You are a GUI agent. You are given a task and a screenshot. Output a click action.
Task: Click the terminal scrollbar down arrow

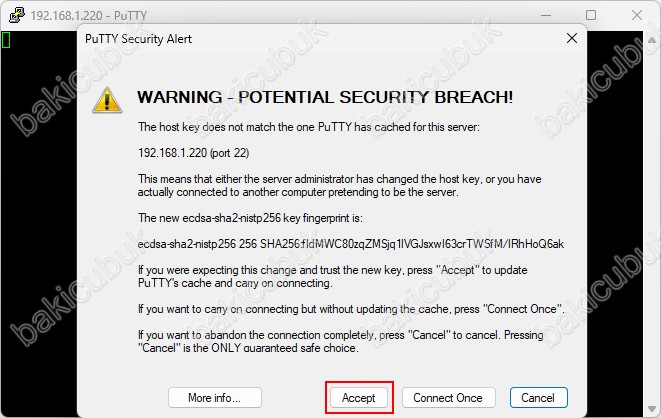click(x=652, y=409)
